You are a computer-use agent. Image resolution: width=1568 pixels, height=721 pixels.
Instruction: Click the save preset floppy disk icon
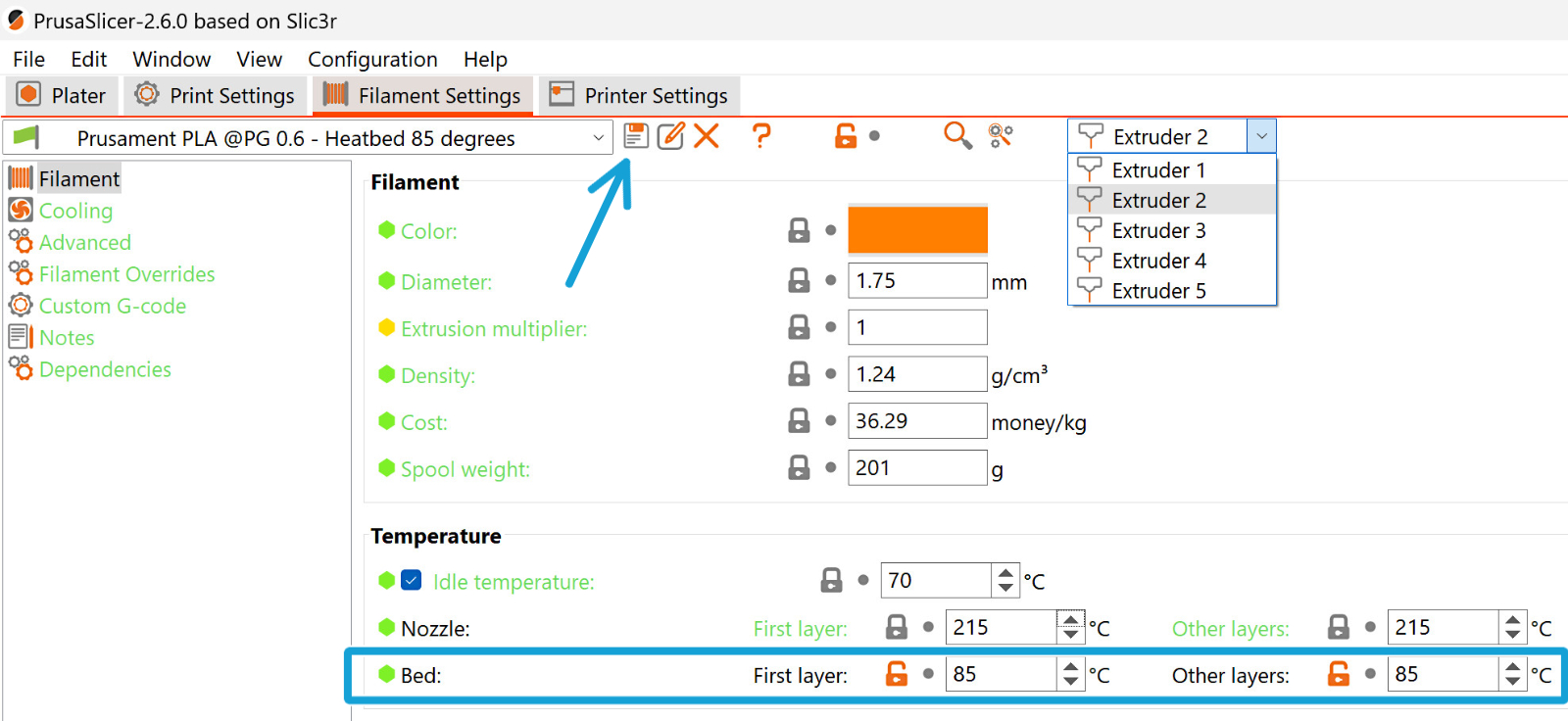tap(636, 135)
